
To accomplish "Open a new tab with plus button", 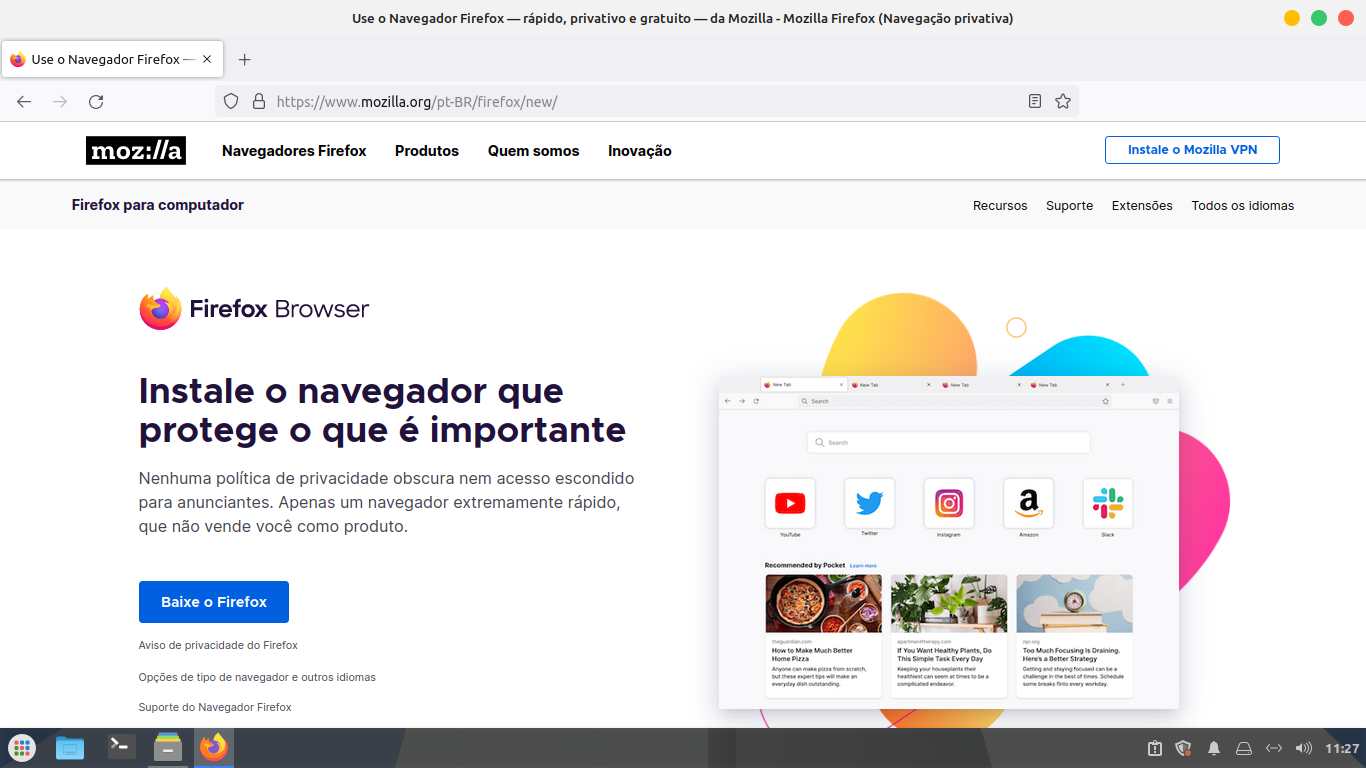I will point(245,59).
